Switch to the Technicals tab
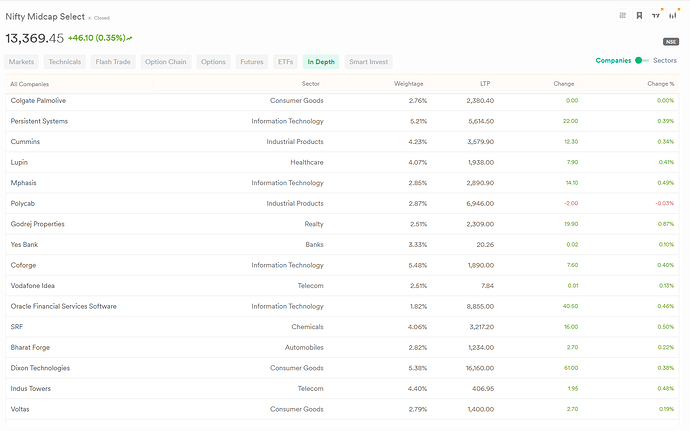Image resolution: width=690 pixels, height=431 pixels. point(65,62)
